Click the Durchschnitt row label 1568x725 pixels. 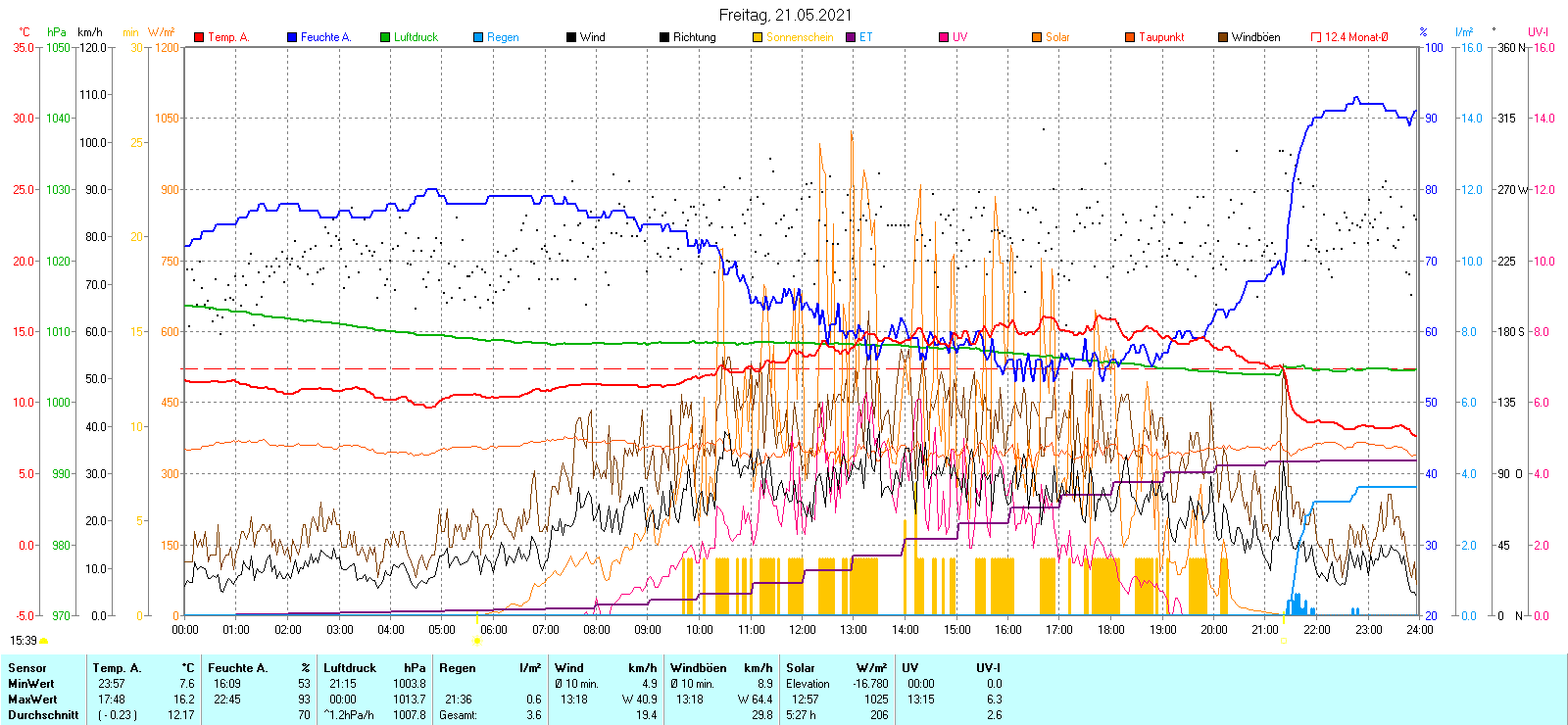(x=43, y=715)
